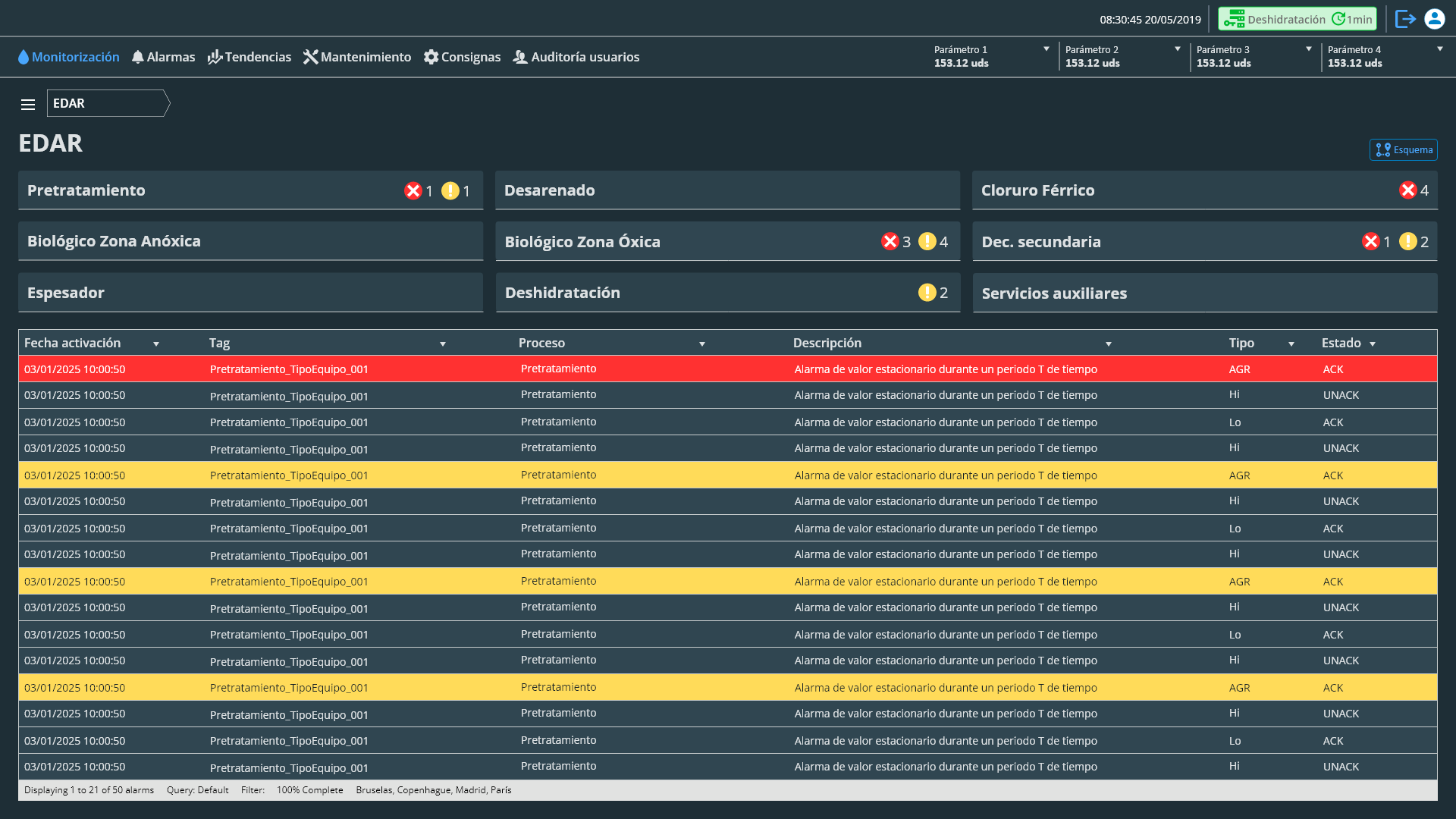Open the Fecha activación column filter arrow
The width and height of the screenshot is (1456, 819).
[156, 344]
